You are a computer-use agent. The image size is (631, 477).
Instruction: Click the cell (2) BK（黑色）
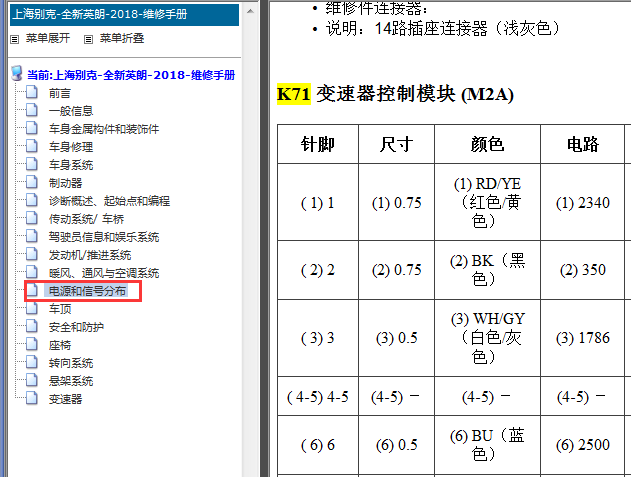(487, 270)
